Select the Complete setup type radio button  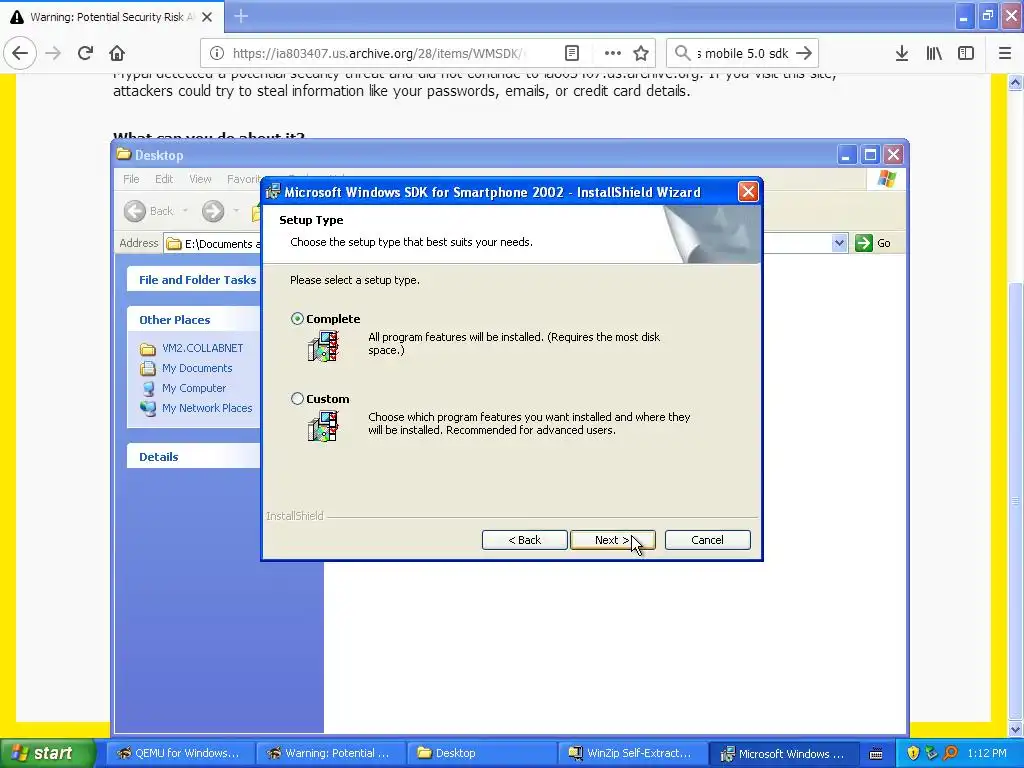(297, 319)
